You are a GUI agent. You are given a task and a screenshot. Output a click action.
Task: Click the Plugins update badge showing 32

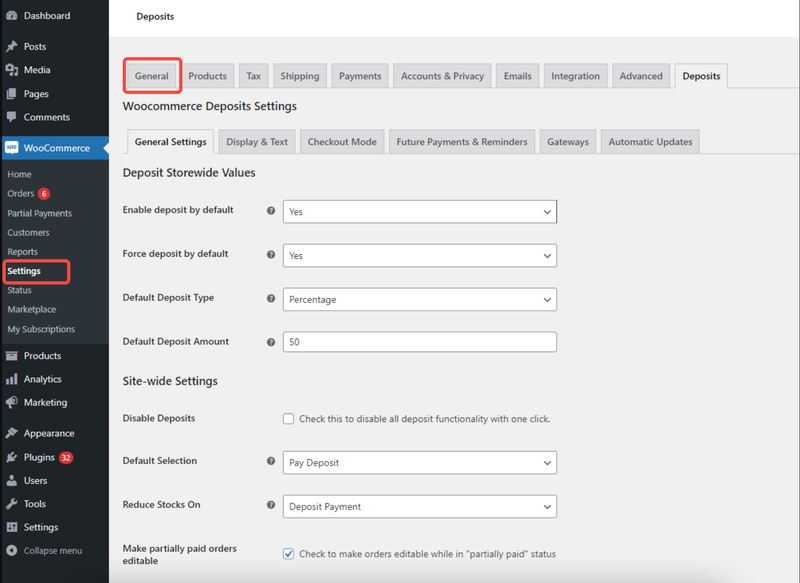(x=66, y=458)
